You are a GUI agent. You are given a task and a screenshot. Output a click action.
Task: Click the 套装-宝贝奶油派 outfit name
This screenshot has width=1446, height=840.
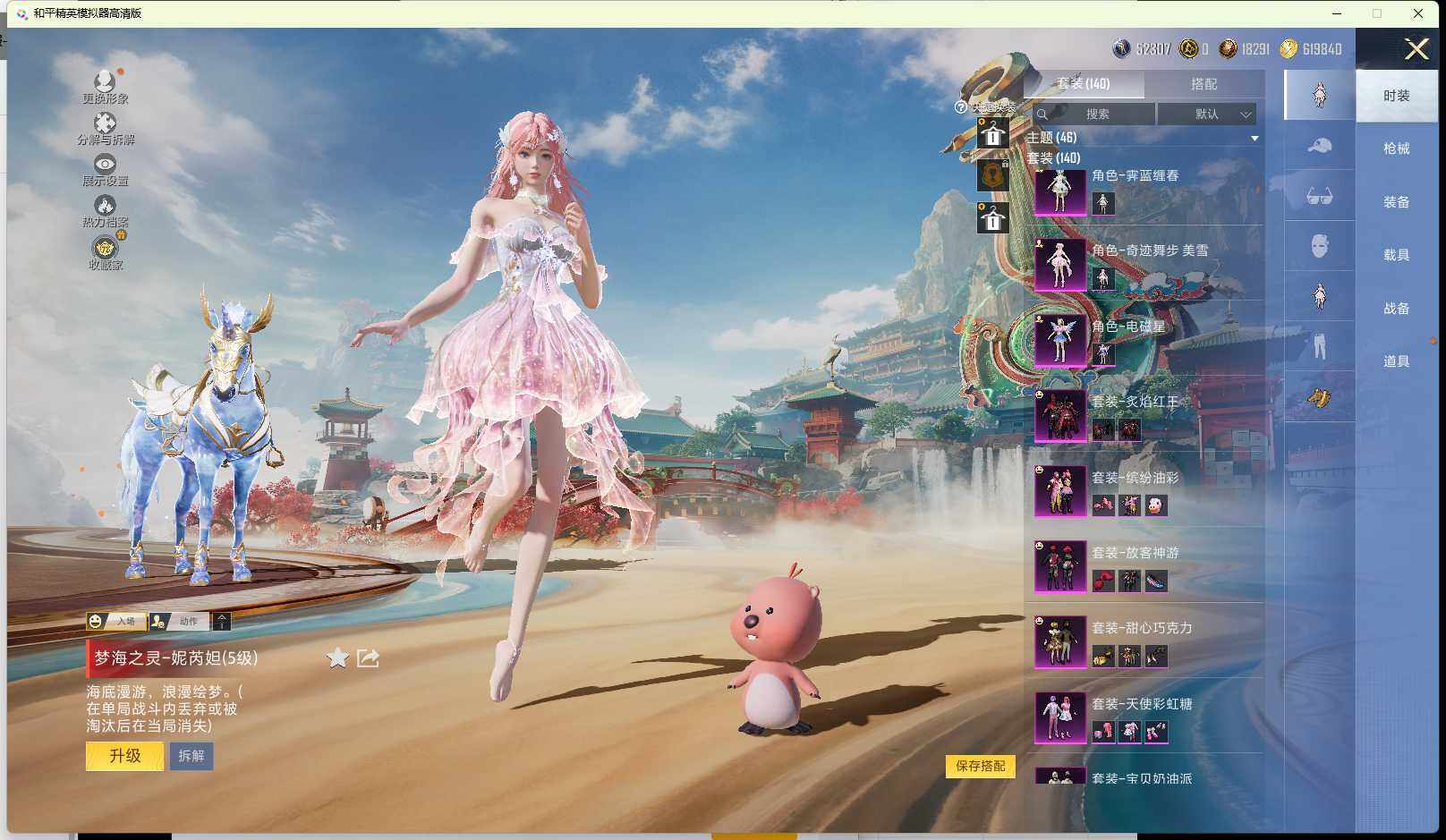(1142, 778)
